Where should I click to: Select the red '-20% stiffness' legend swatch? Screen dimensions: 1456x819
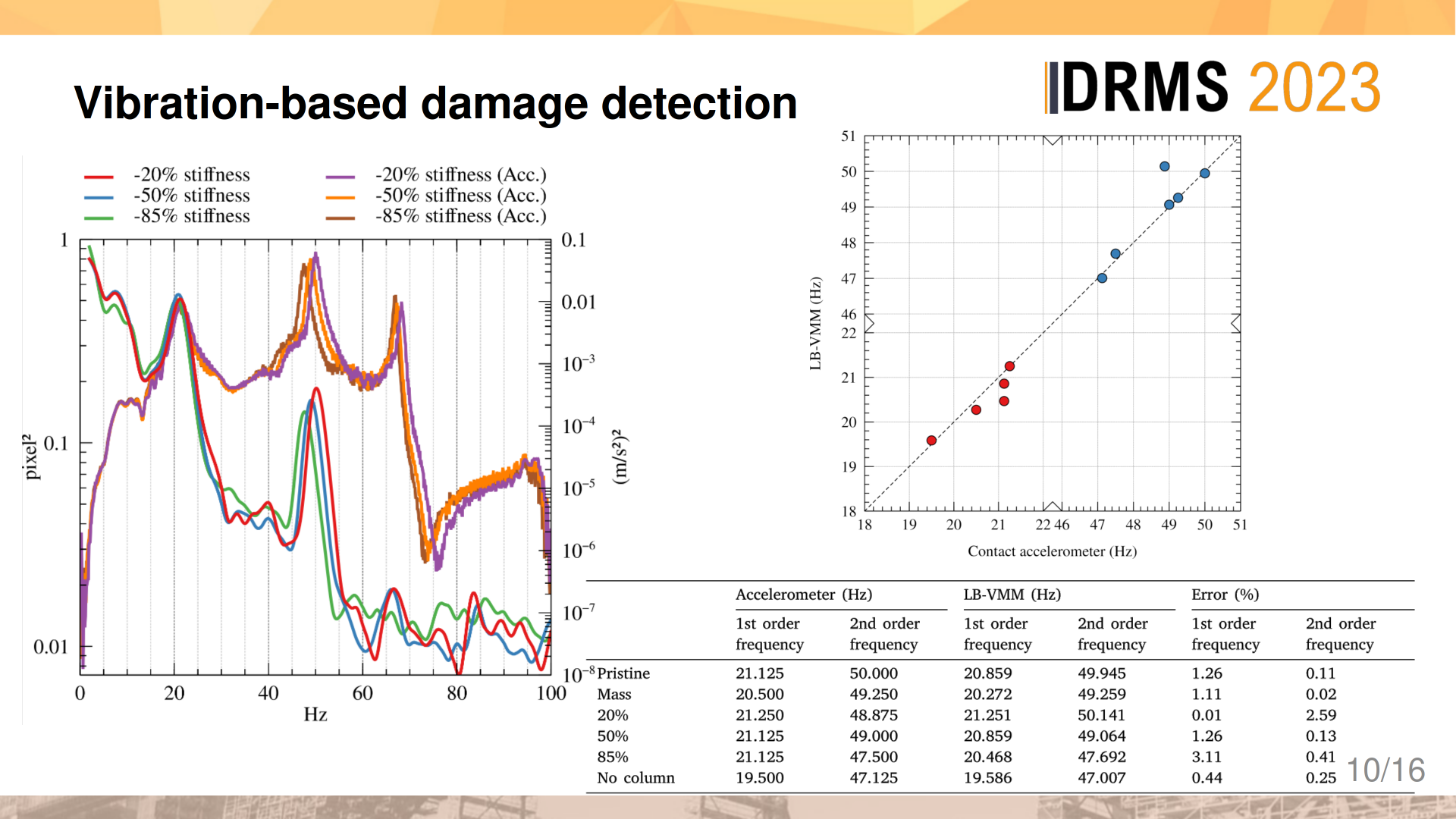coord(99,176)
